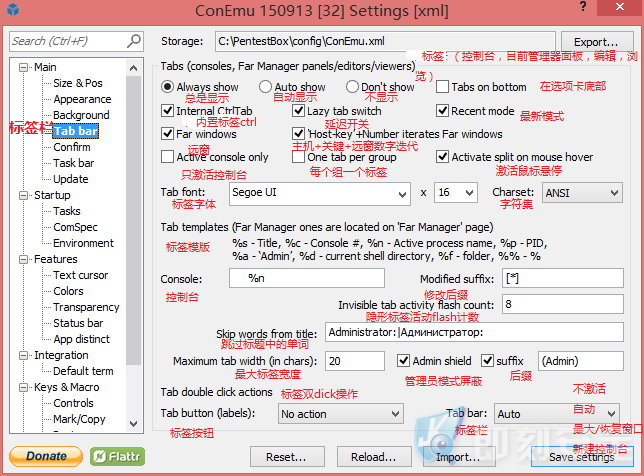Toggle Far windows checkbox
This screenshot has width=644, height=476.
167,133
